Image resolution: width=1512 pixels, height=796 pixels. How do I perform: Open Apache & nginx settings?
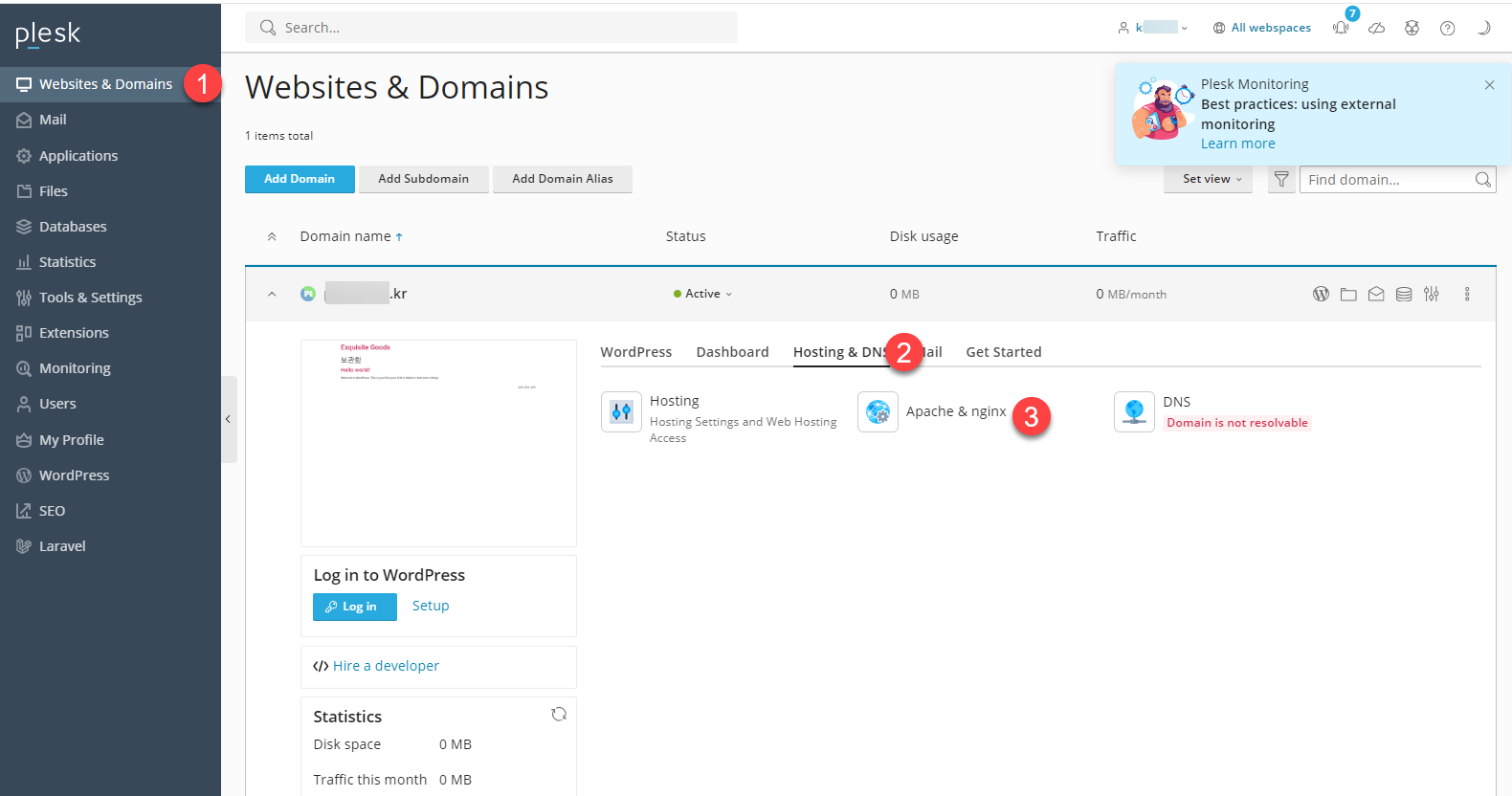[932, 411]
